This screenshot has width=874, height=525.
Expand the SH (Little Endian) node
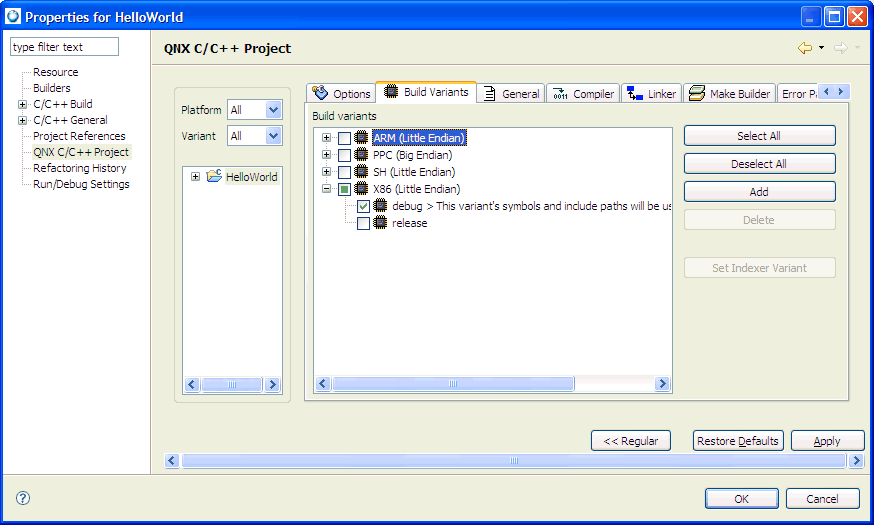[x=326, y=172]
